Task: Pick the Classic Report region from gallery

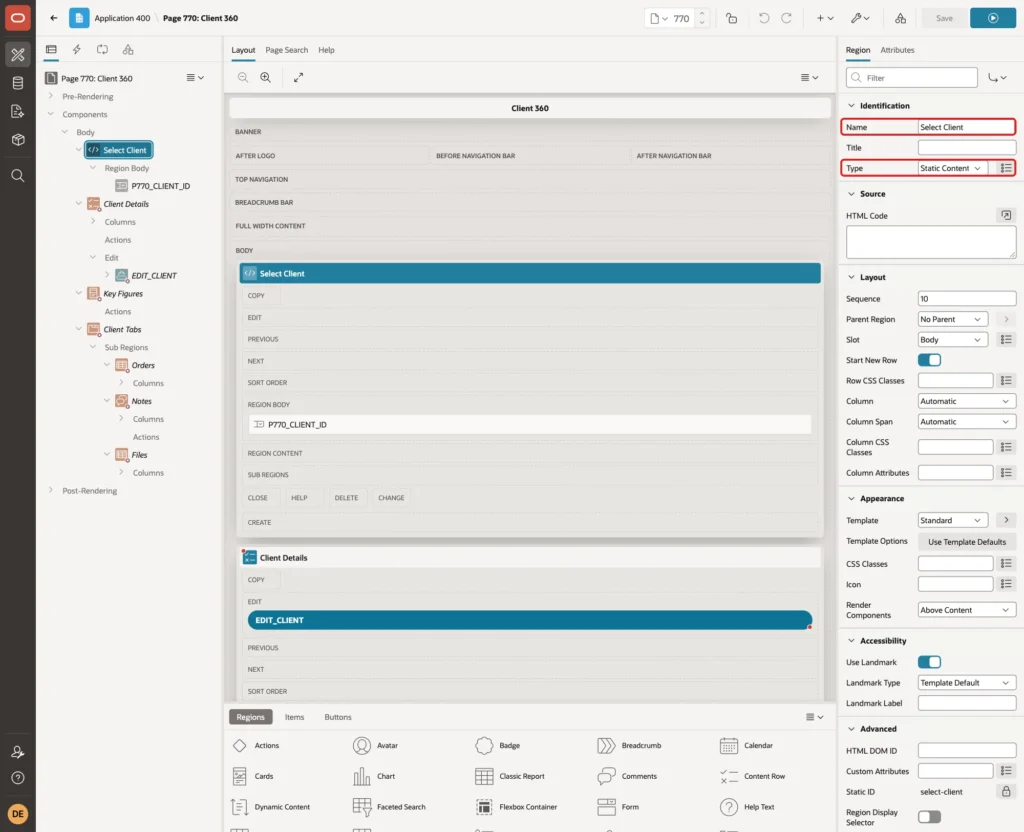Action: (x=510, y=776)
